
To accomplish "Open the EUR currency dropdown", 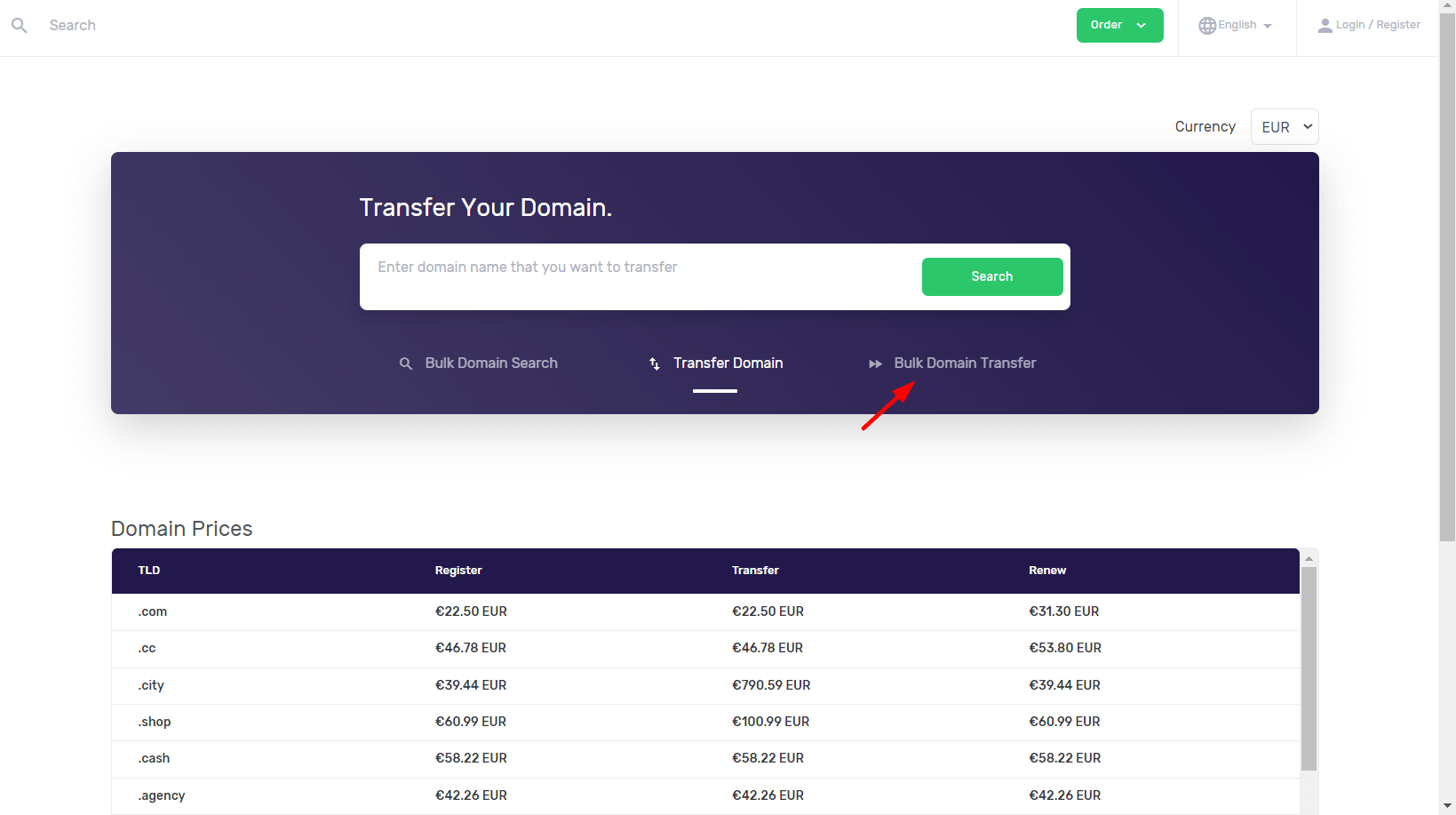I will [x=1285, y=126].
